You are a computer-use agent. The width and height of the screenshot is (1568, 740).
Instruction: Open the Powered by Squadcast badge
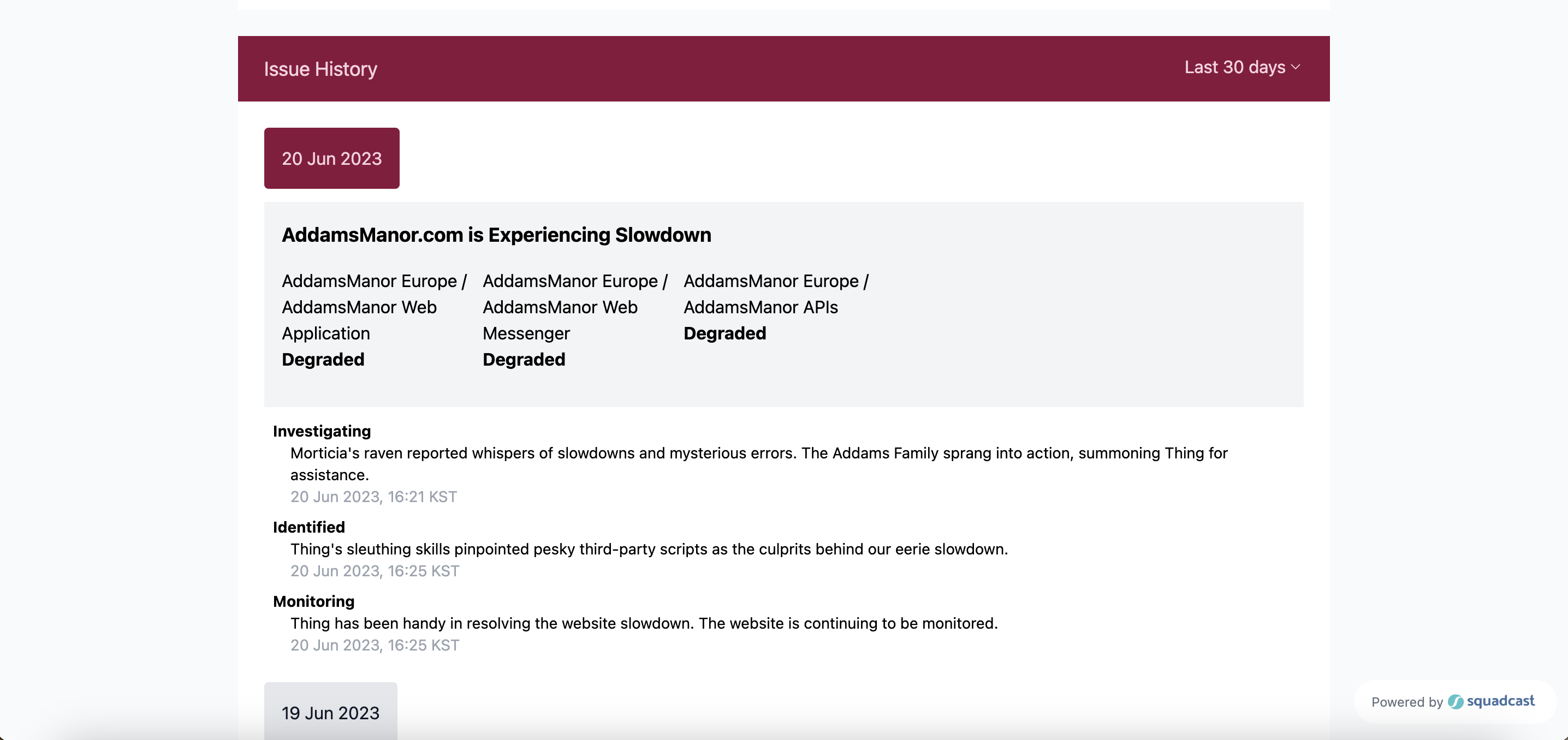1452,702
